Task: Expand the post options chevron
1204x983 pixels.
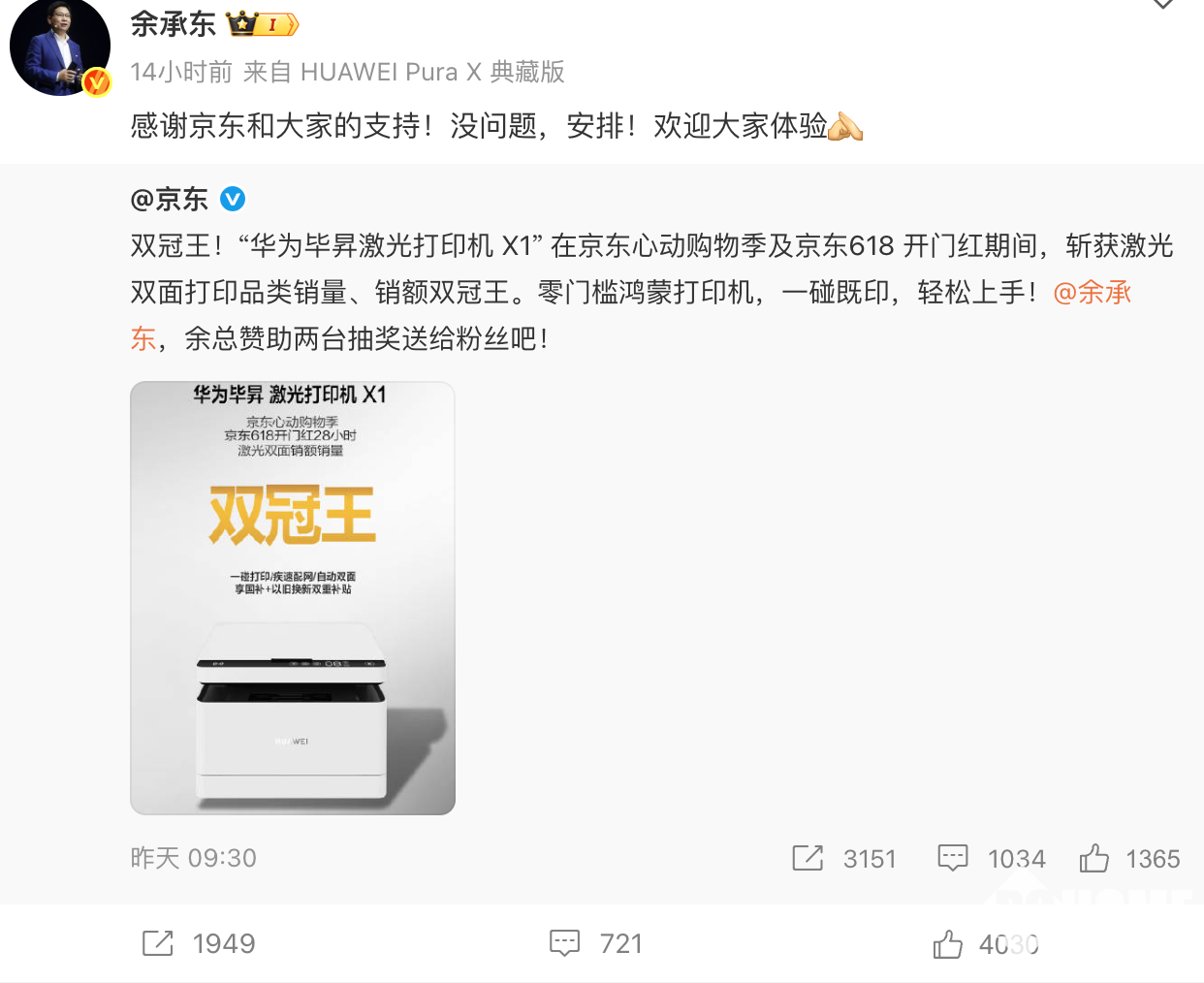Action: click(1162, 5)
